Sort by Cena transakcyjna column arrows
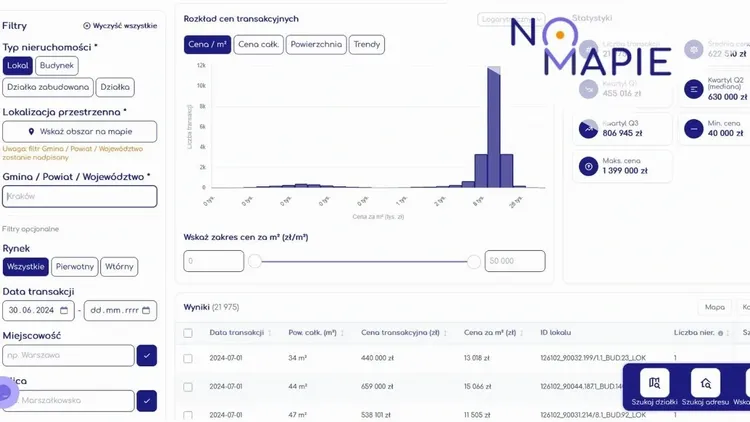 click(445, 333)
